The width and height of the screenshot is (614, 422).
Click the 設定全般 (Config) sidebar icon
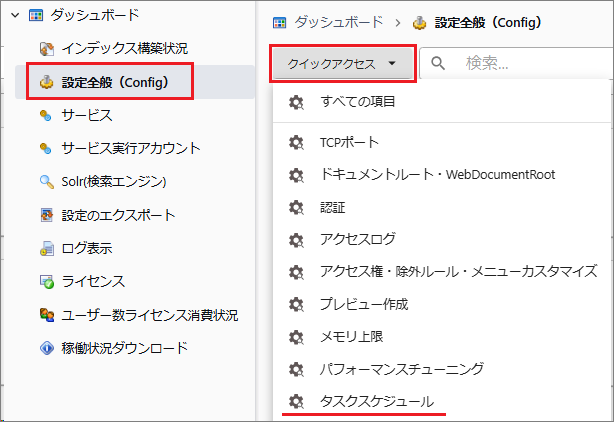46,82
